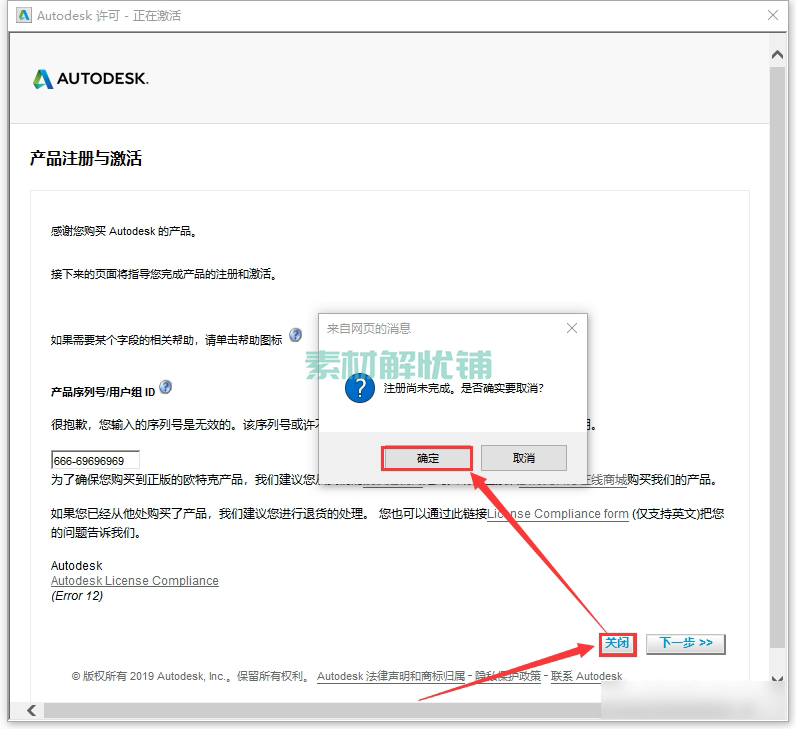Click the serial number field showing 666-69696969
Viewport: 796px width, 729px height.
pyautogui.click(x=95, y=460)
